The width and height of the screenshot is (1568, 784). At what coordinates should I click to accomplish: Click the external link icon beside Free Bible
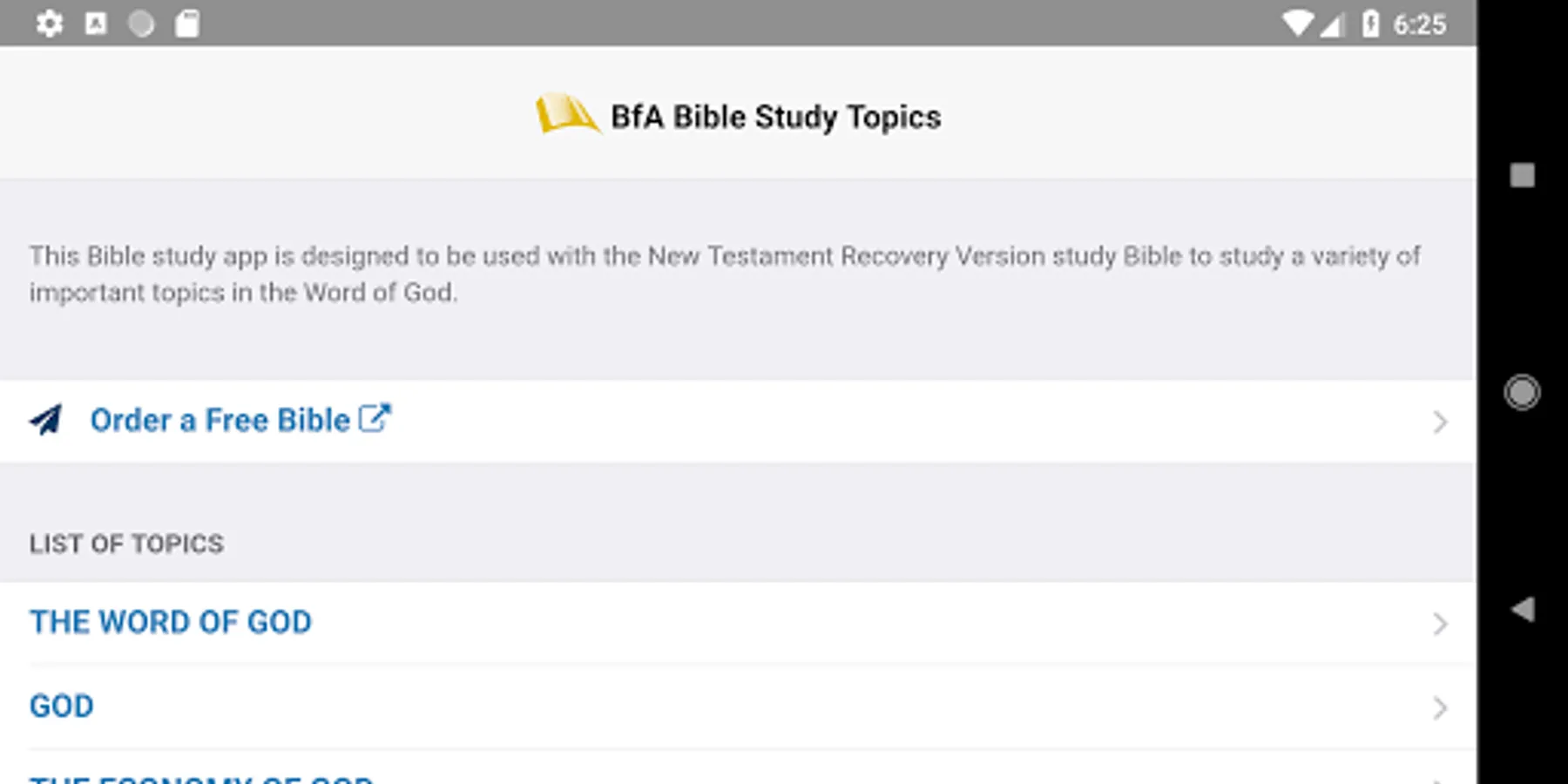[375, 418]
